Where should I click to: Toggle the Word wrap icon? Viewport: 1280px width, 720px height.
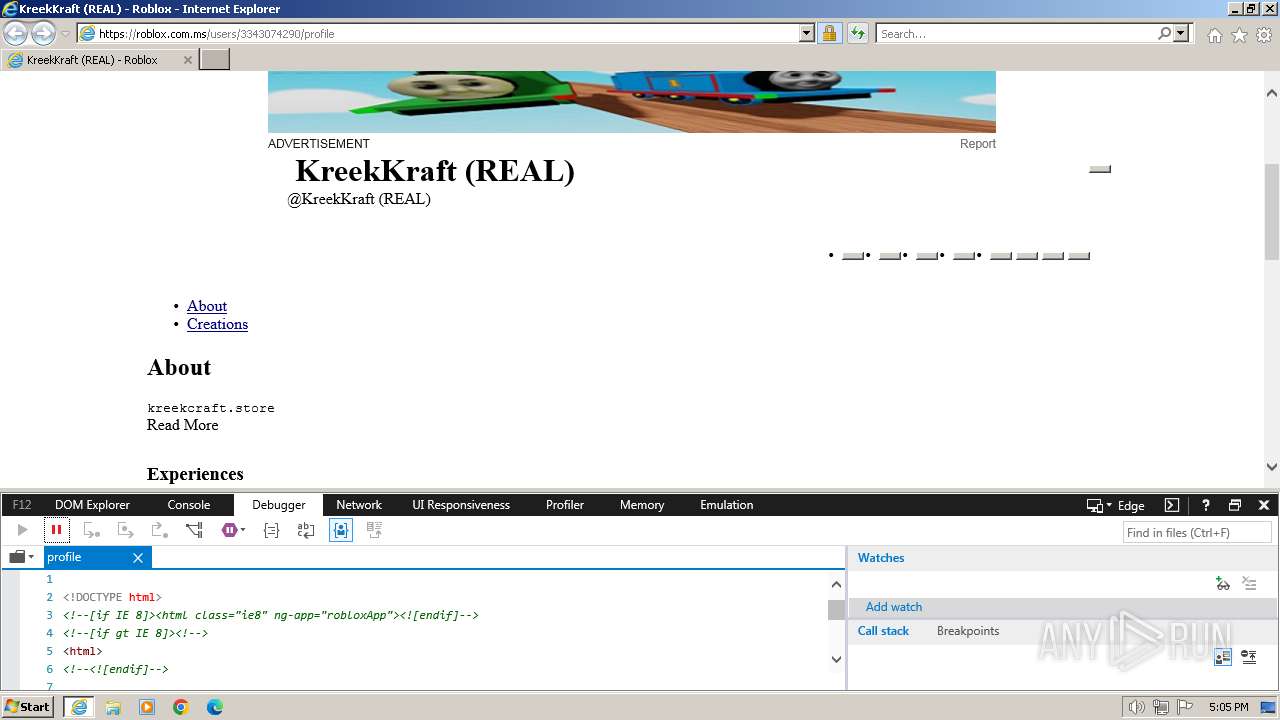pyautogui.click(x=306, y=530)
